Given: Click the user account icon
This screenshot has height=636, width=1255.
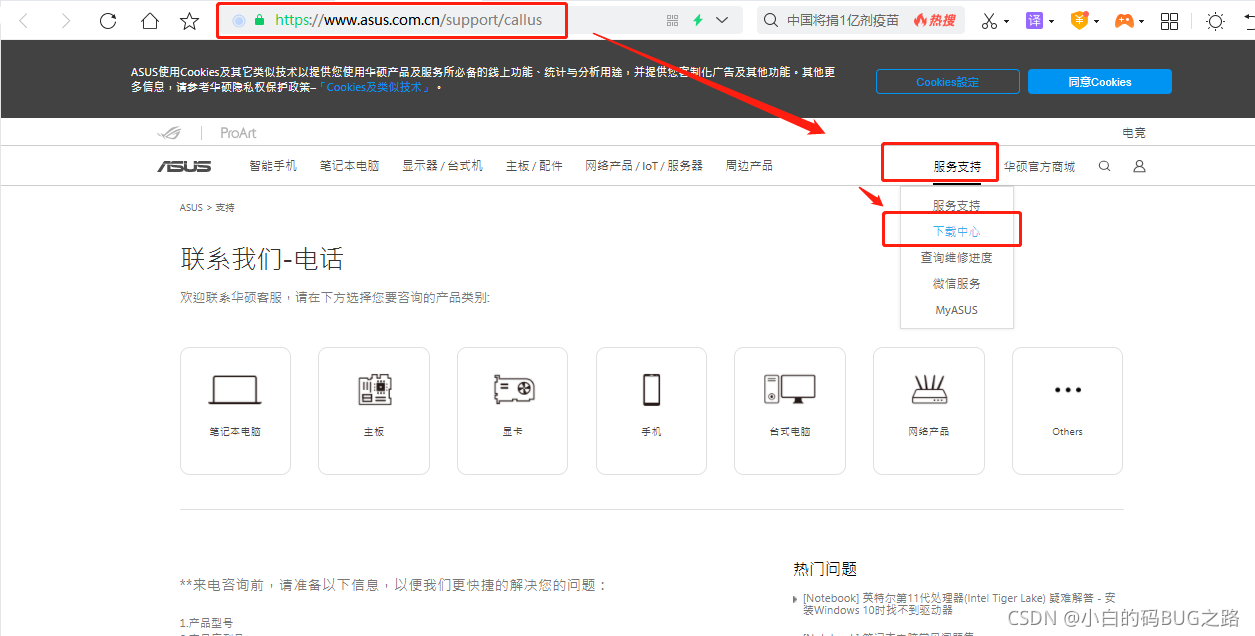Looking at the screenshot, I should coord(1139,166).
